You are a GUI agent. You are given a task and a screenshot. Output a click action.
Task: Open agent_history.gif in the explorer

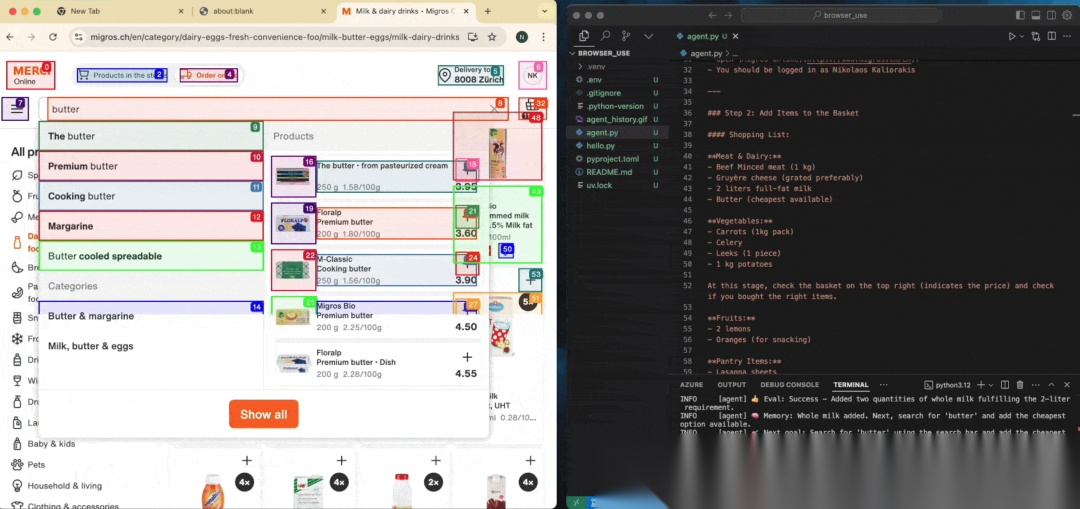coord(616,119)
